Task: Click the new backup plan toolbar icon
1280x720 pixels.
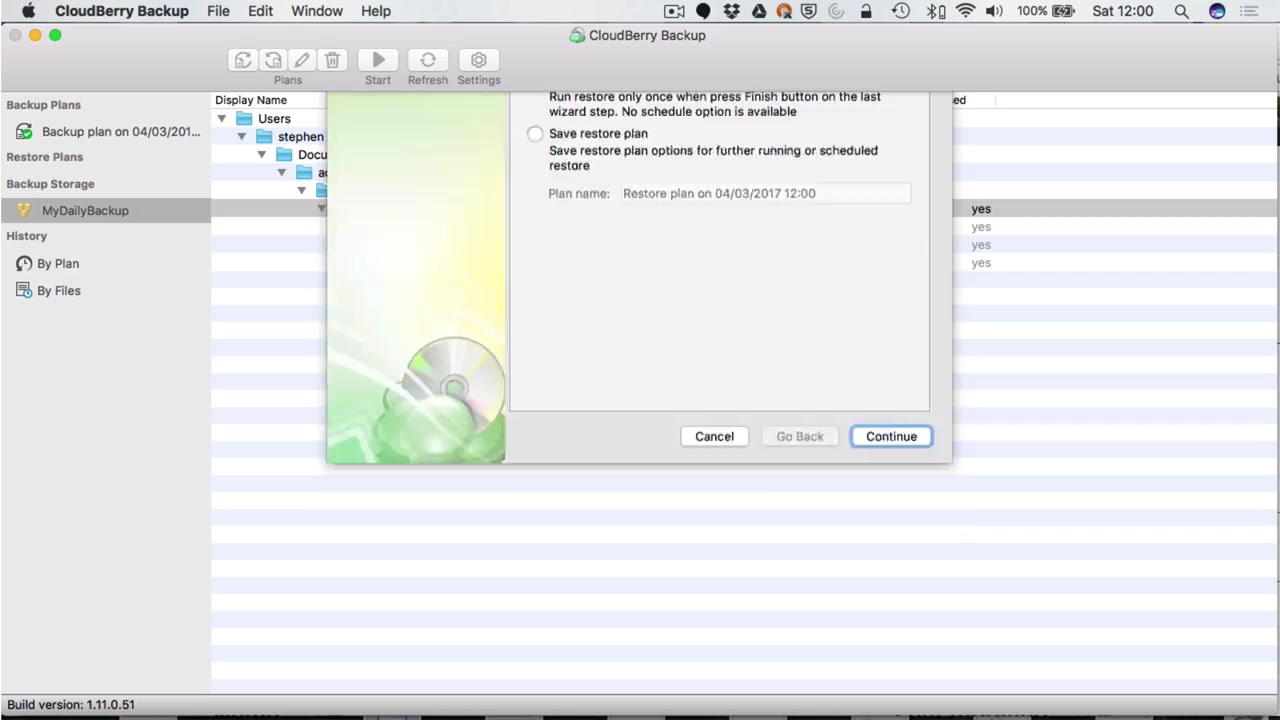Action: 243,60
